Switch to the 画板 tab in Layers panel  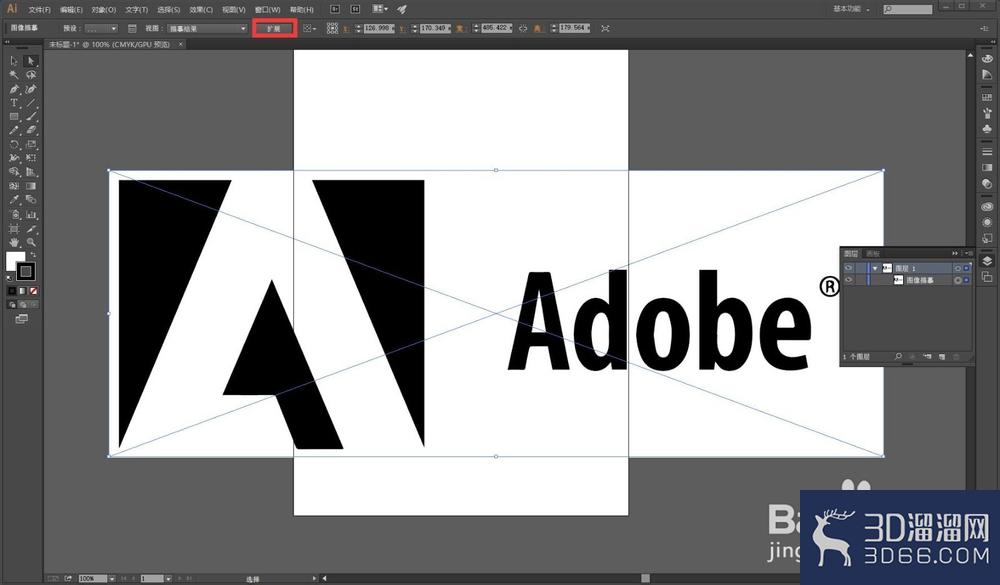[872, 253]
